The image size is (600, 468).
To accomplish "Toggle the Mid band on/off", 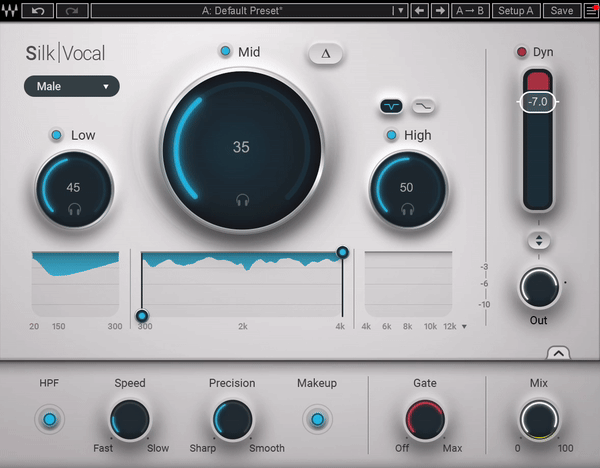I will pyautogui.click(x=225, y=51).
